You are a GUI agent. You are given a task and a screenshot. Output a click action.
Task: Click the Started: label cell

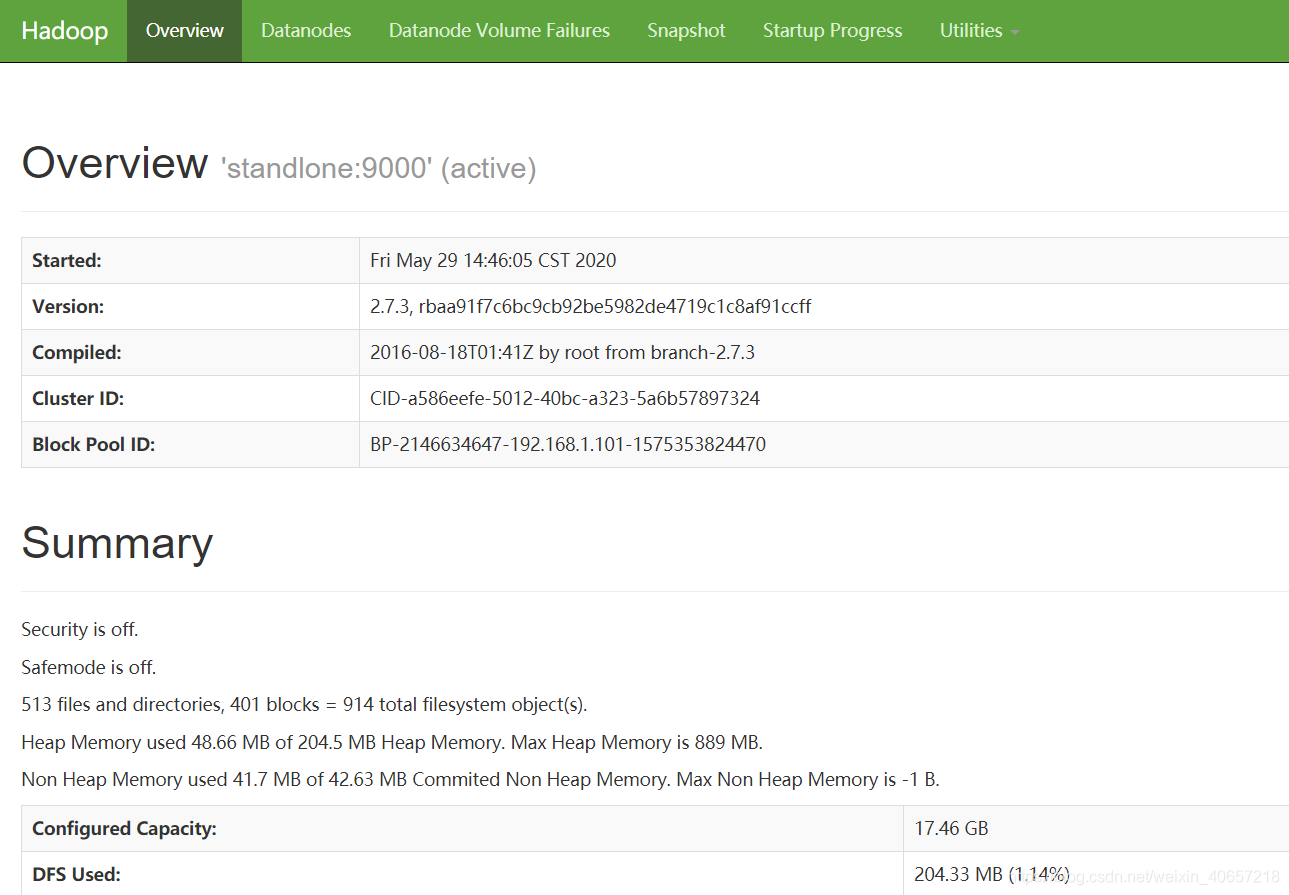pyautogui.click(x=190, y=260)
